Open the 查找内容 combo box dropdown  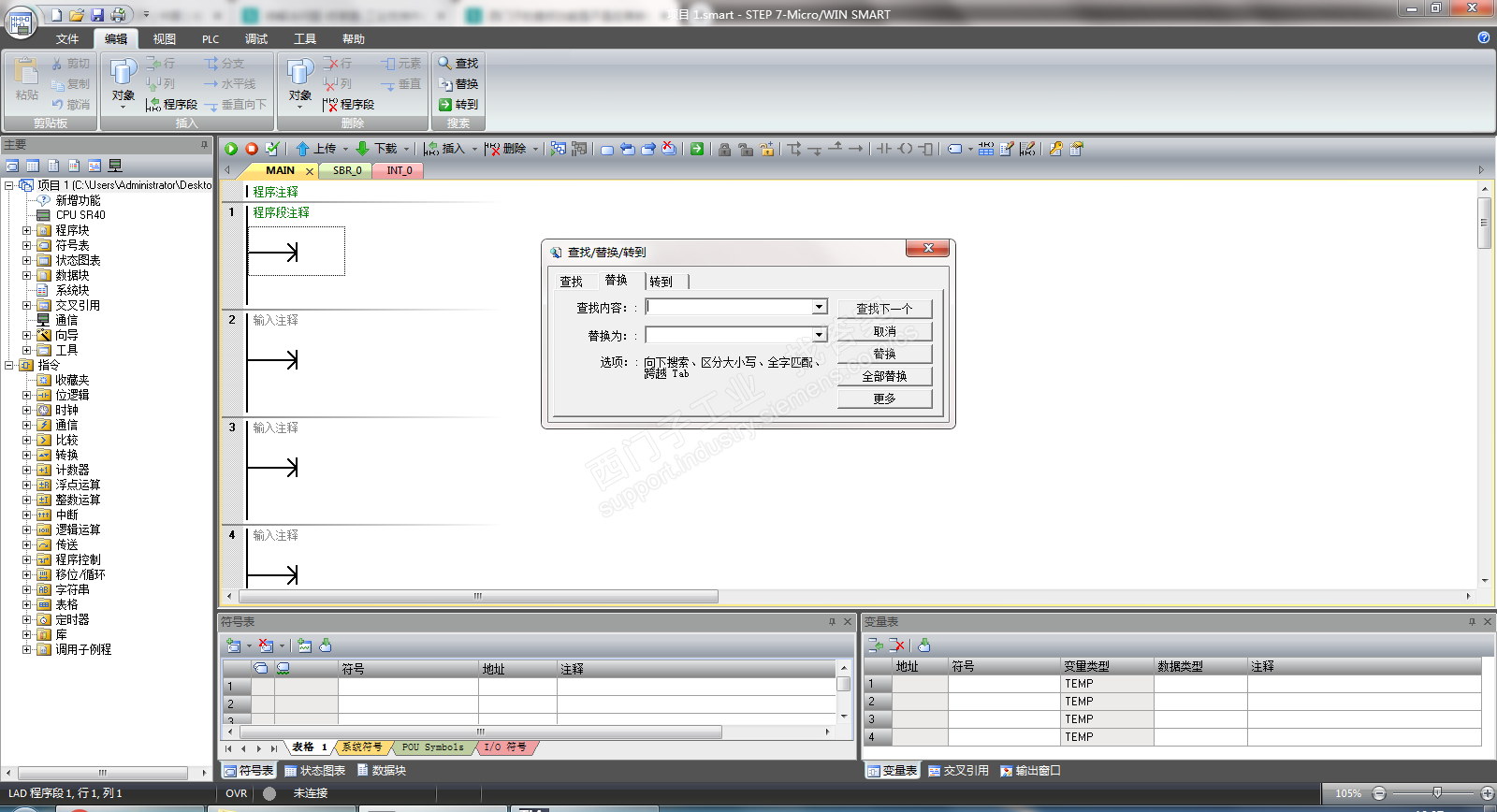819,307
